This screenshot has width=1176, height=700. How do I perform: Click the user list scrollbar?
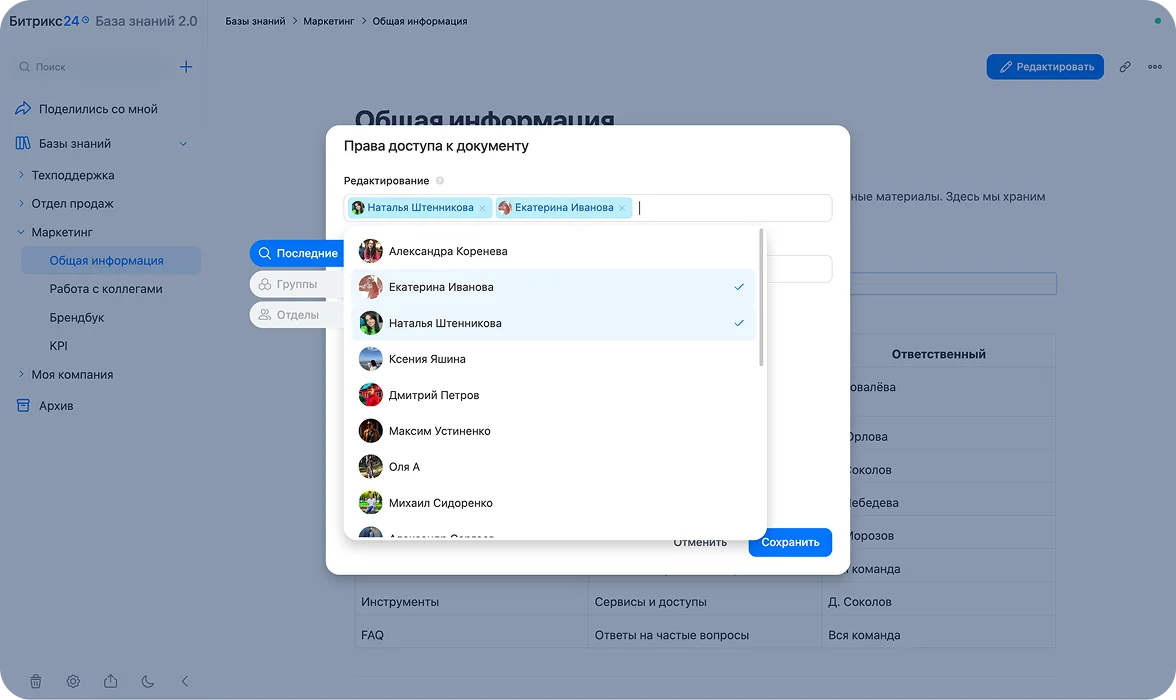[x=761, y=298]
